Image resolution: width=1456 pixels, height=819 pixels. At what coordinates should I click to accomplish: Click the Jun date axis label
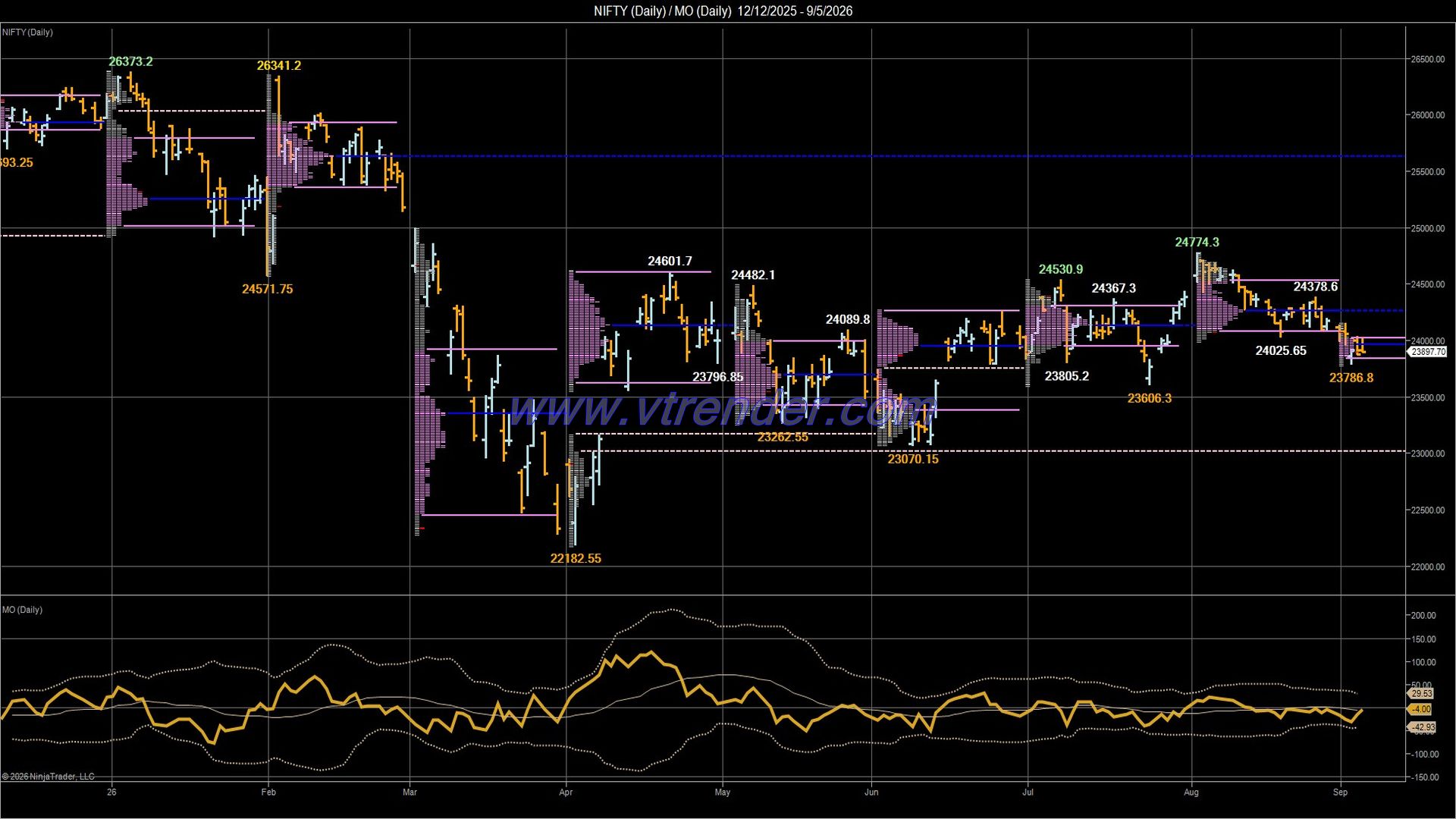click(871, 792)
